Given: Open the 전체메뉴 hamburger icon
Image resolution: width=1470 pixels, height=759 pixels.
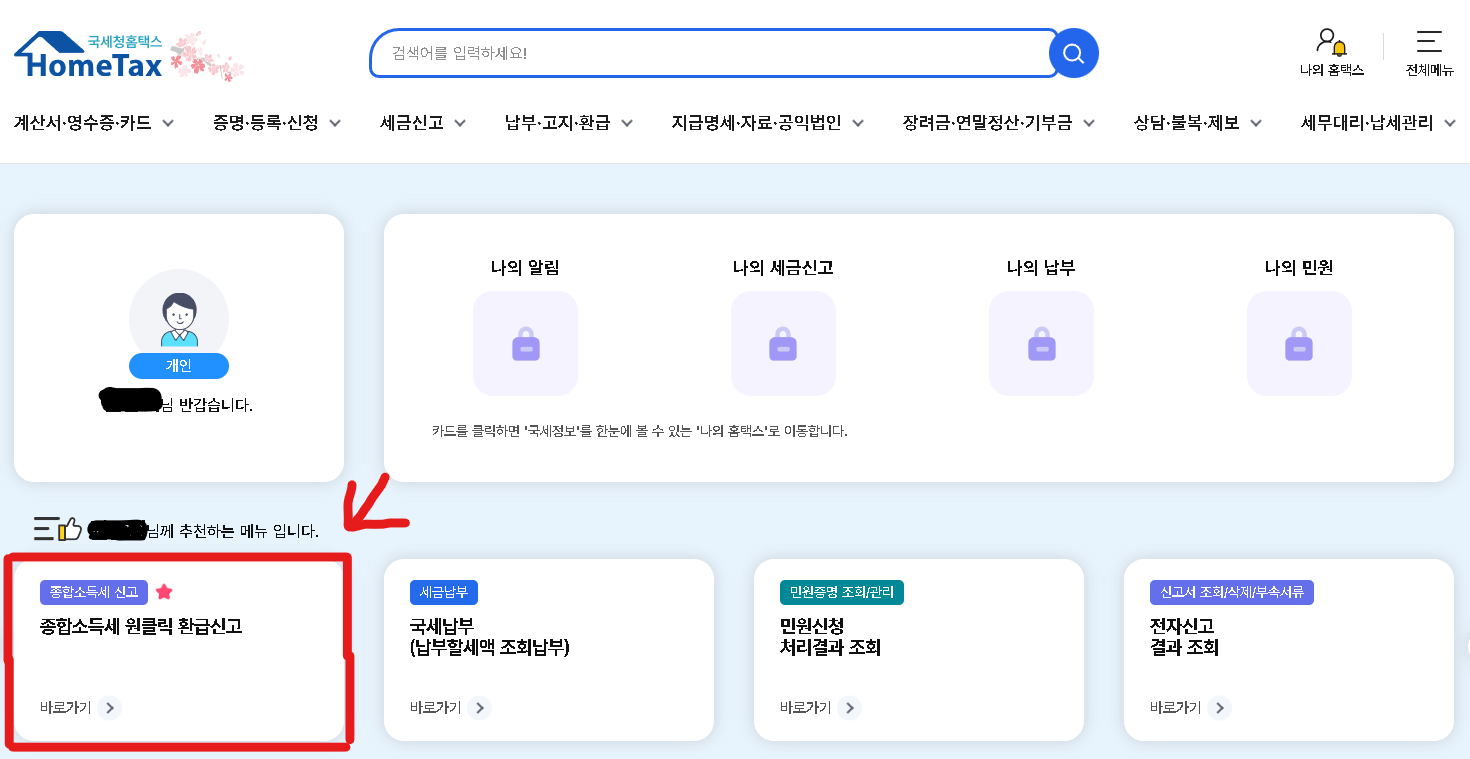Looking at the screenshot, I should (x=1428, y=42).
